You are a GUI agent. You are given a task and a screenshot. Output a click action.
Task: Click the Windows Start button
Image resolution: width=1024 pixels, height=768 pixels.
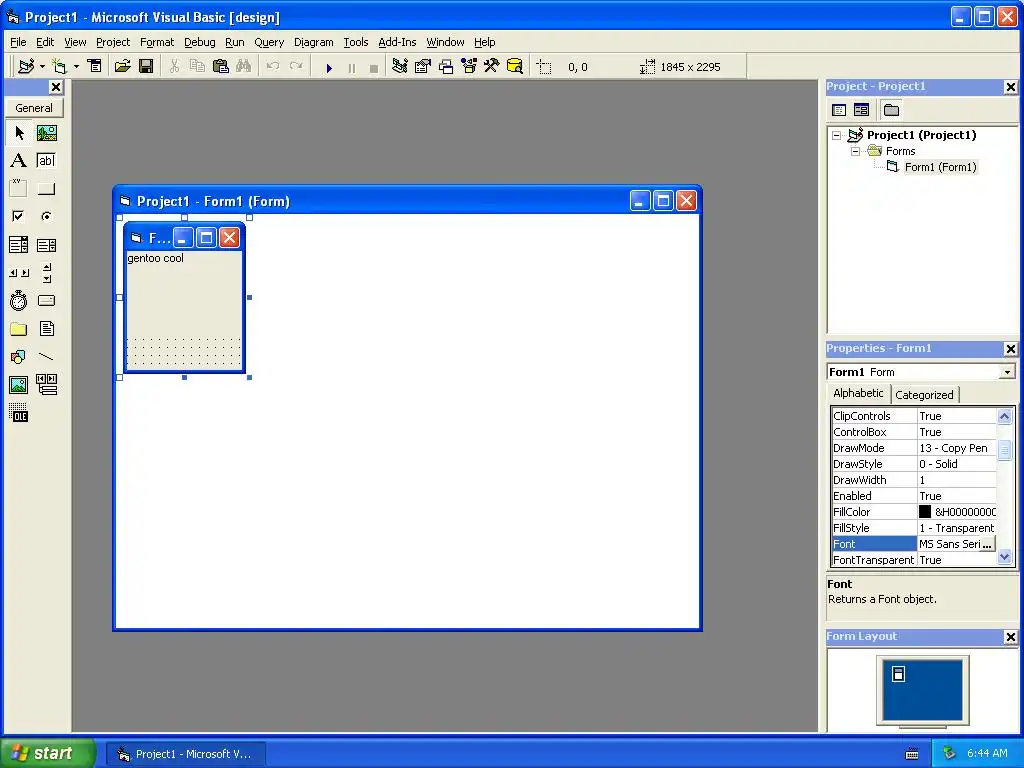coord(47,753)
